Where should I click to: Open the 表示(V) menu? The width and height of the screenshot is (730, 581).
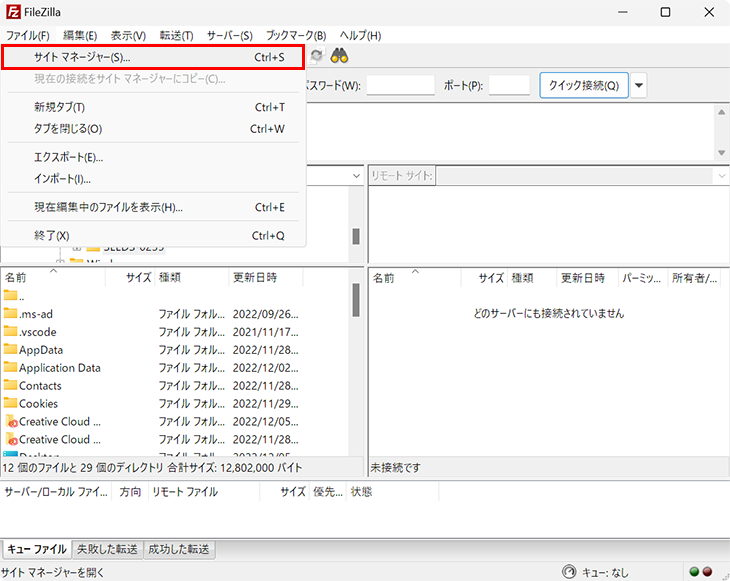pos(128,35)
